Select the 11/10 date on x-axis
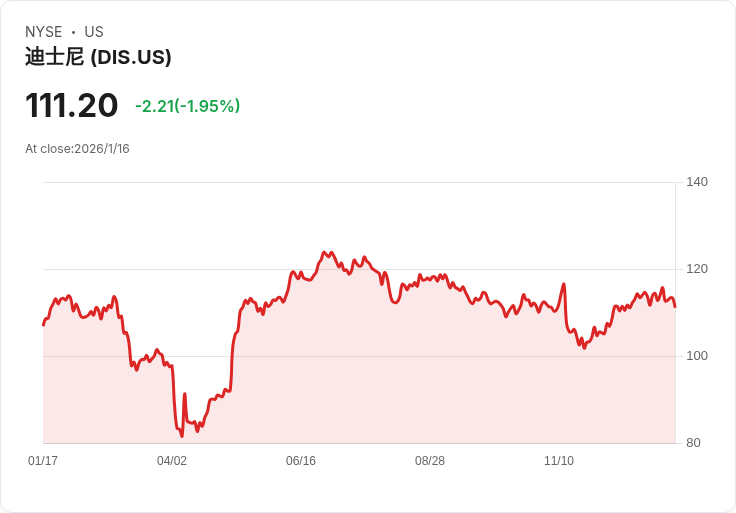The width and height of the screenshot is (736, 513). pyautogui.click(x=559, y=461)
